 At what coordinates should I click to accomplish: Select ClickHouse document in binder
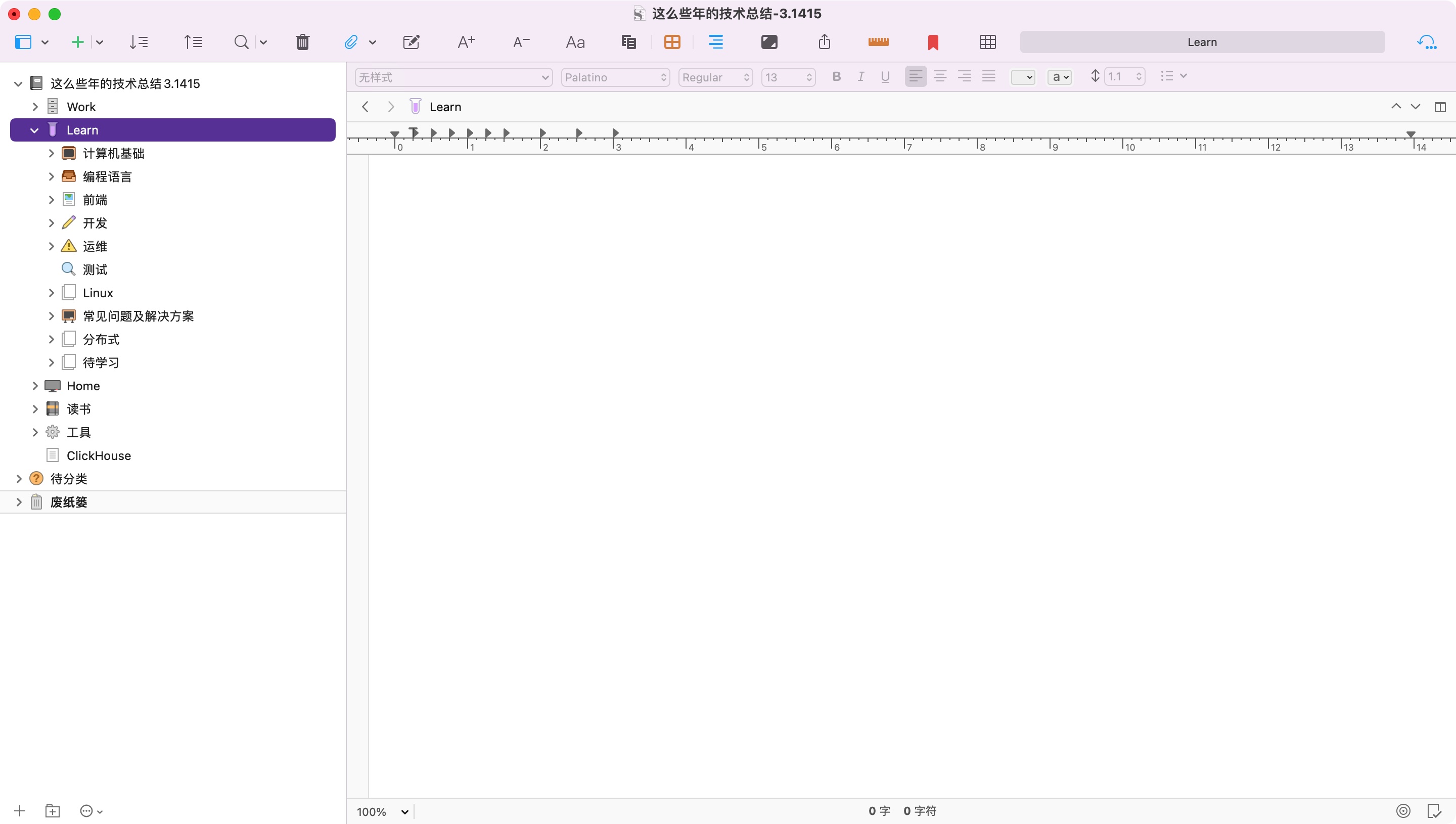tap(99, 455)
